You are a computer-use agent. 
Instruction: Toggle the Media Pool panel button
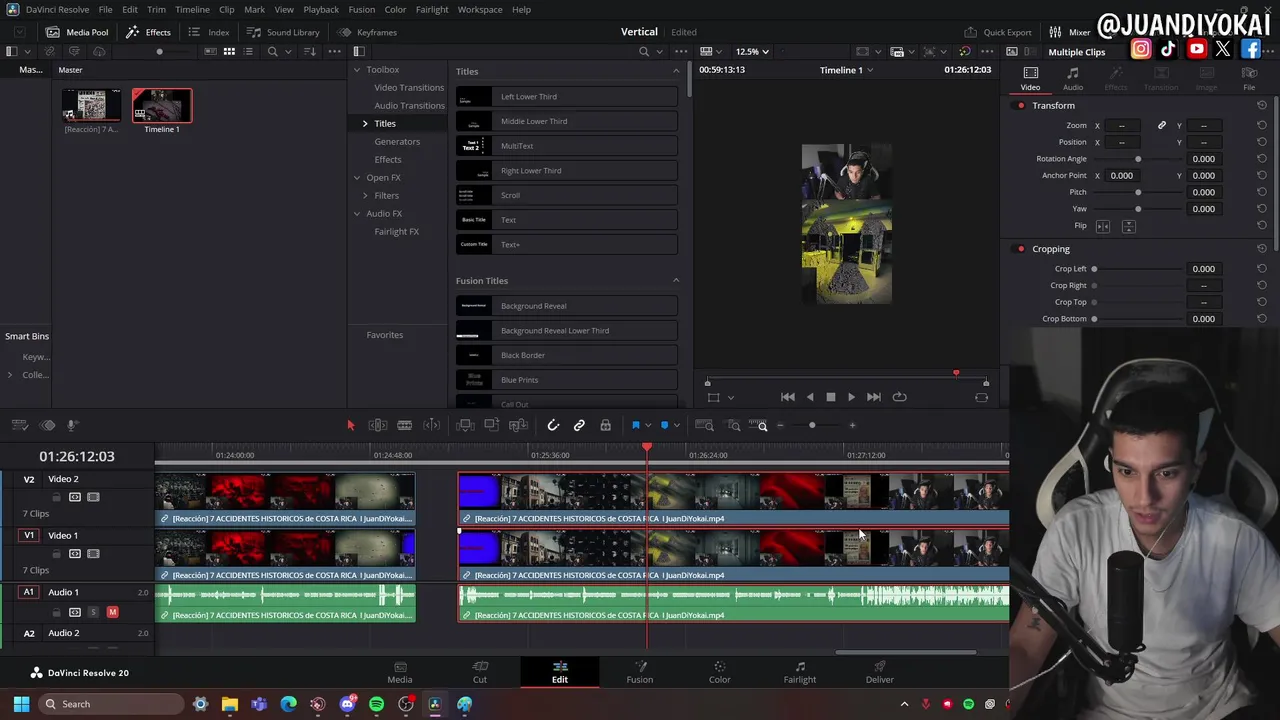[77, 32]
